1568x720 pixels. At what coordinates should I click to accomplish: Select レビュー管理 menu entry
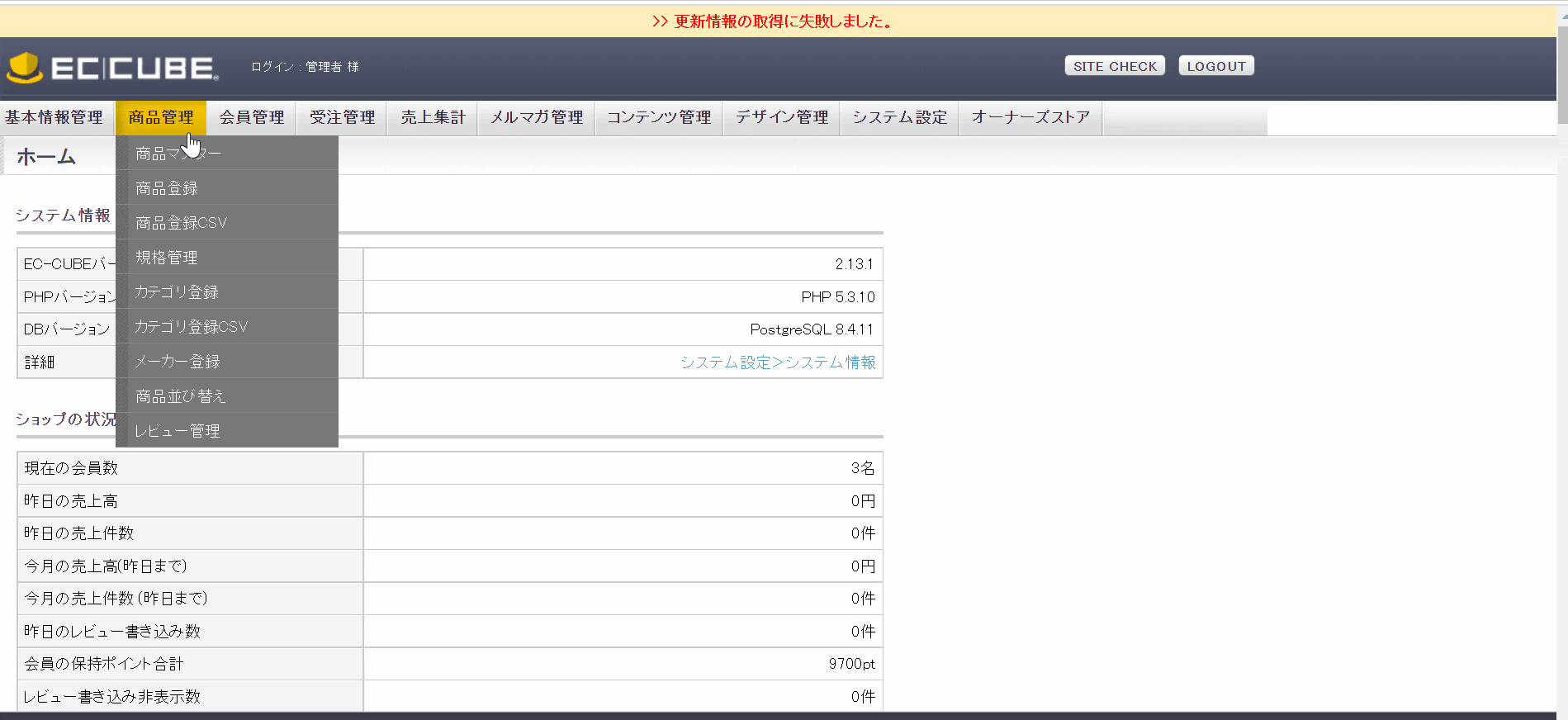pos(178,431)
